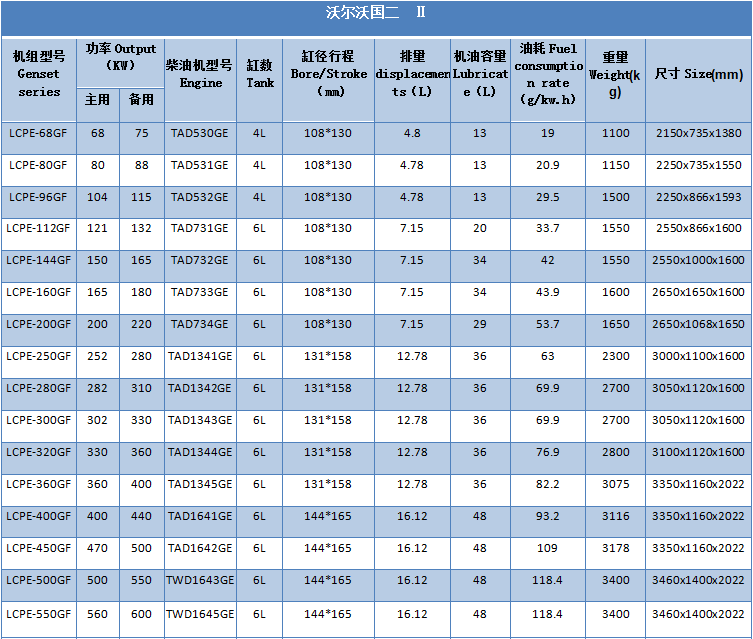753x639 pixels.
Task: Select the 备用 sub-header cell
Action: [x=141, y=100]
